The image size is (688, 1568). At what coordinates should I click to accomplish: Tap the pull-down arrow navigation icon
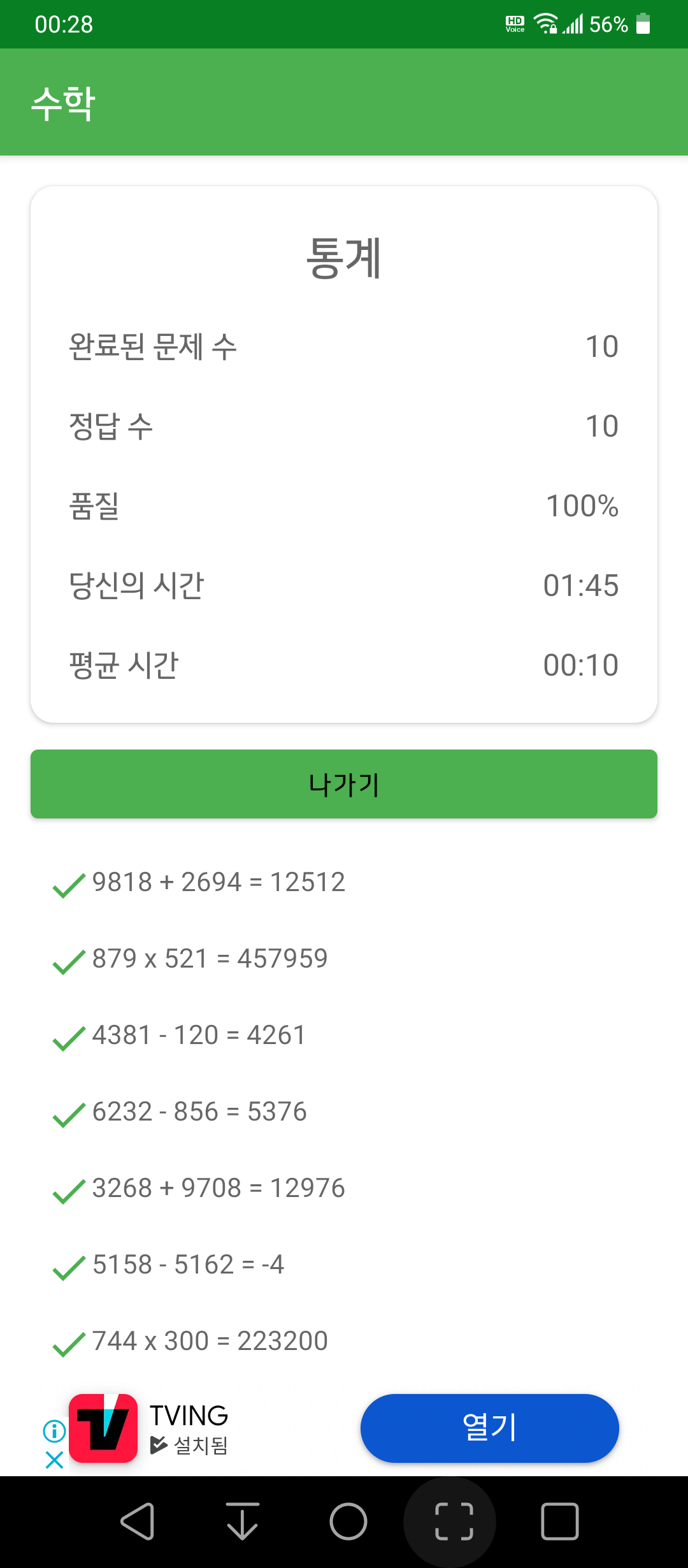tap(243, 1521)
